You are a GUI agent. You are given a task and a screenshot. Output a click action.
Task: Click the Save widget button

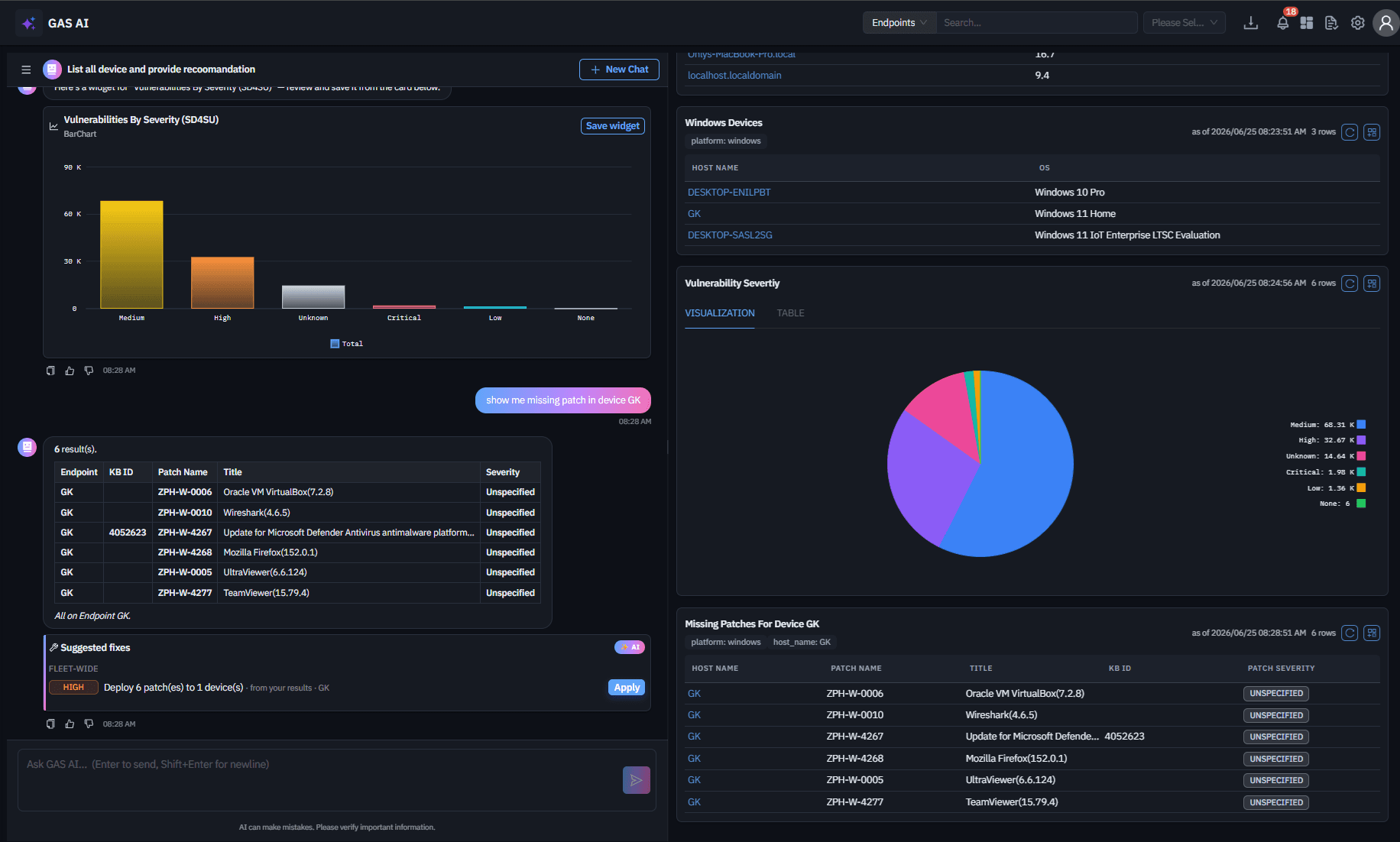613,126
